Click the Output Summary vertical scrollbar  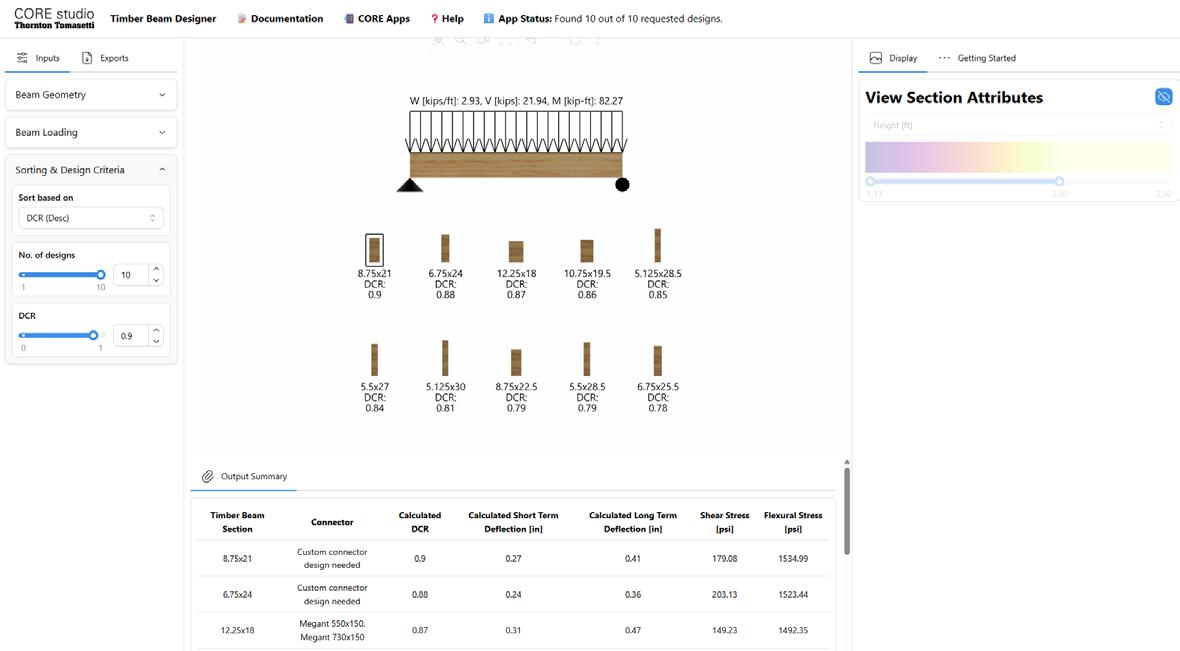coord(847,511)
